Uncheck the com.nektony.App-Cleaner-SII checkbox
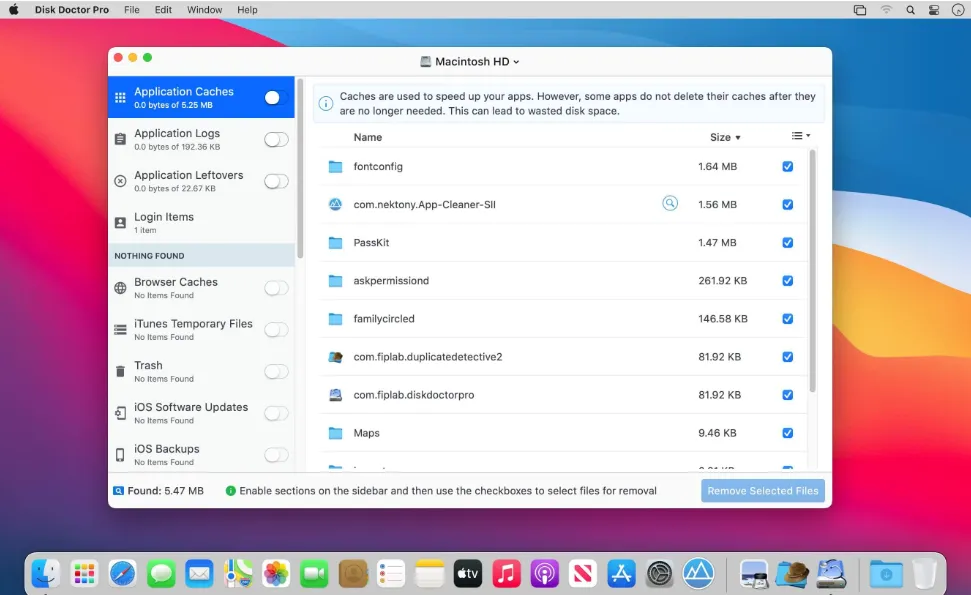 click(788, 204)
